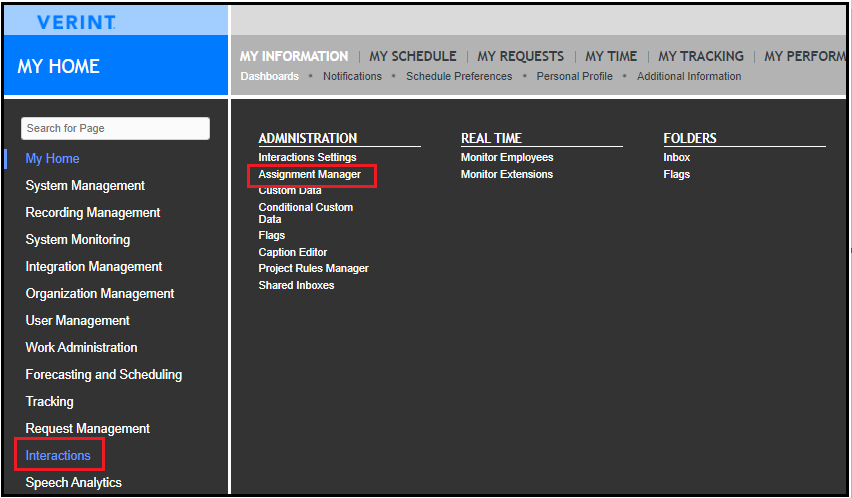852x498 pixels.
Task: Open Additional Information submenu item
Action: [x=689, y=77]
